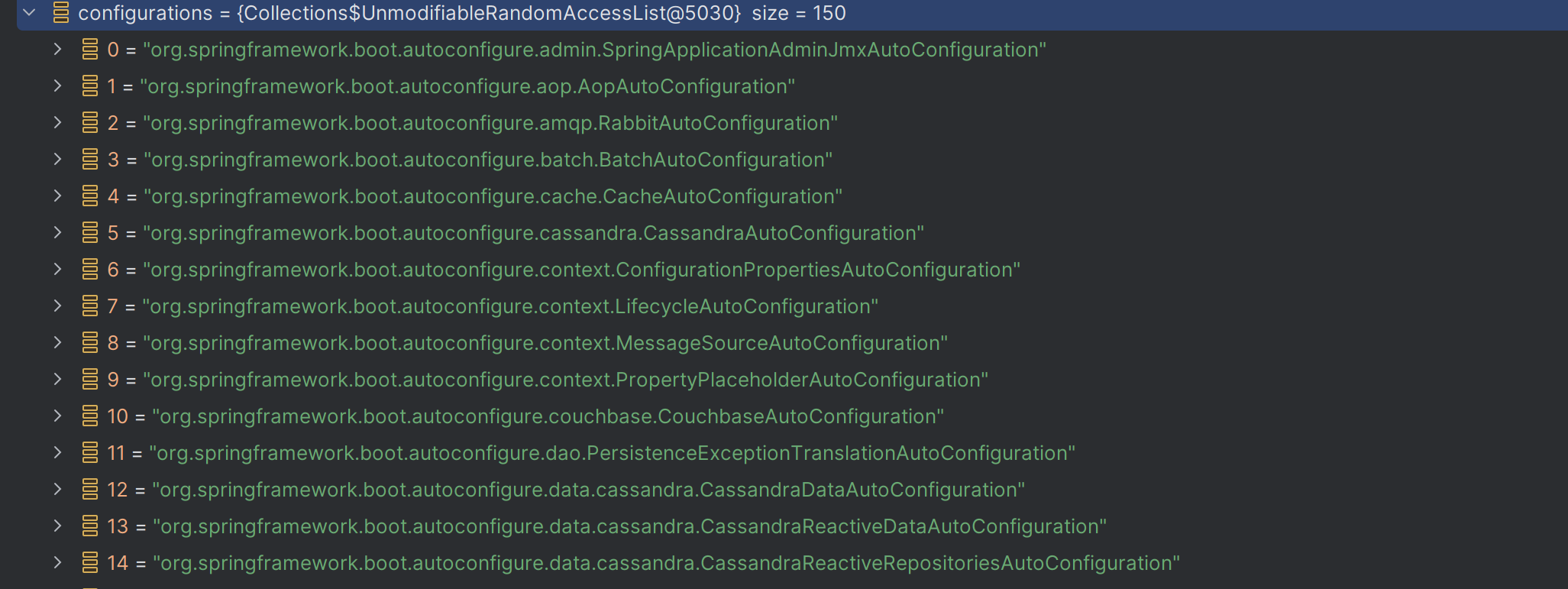Expand element 1 AopAutoConfiguration arrow

57,86
